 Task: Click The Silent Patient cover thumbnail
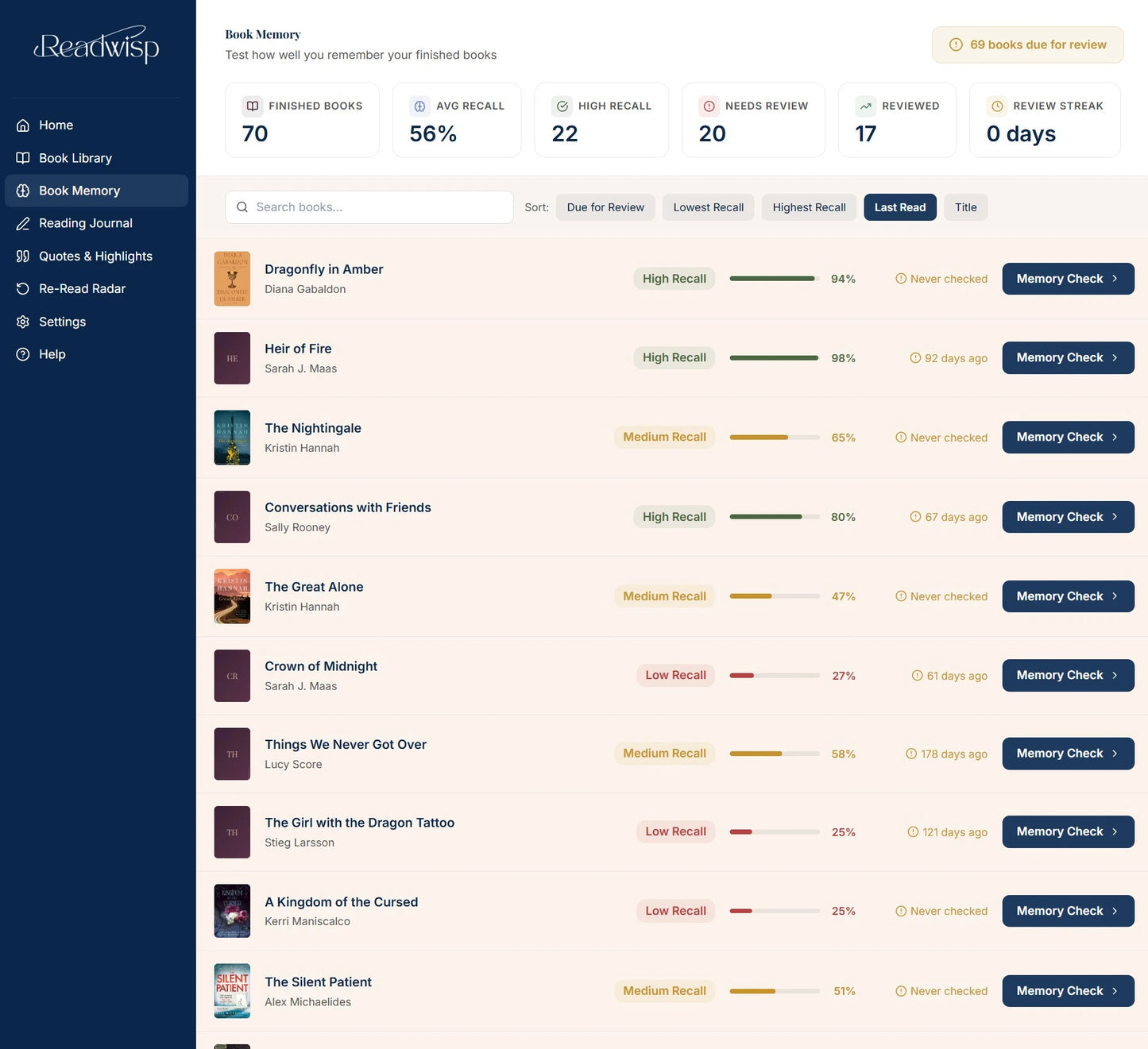click(x=232, y=991)
